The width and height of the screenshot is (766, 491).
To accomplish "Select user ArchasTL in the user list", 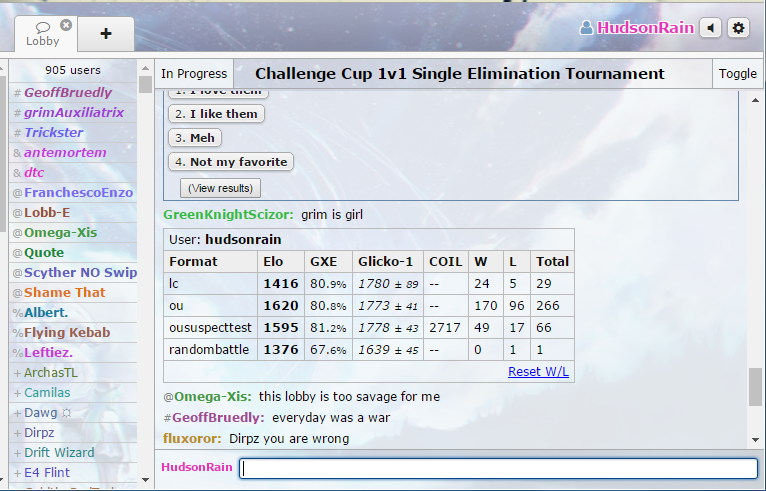I will (x=73, y=373).
